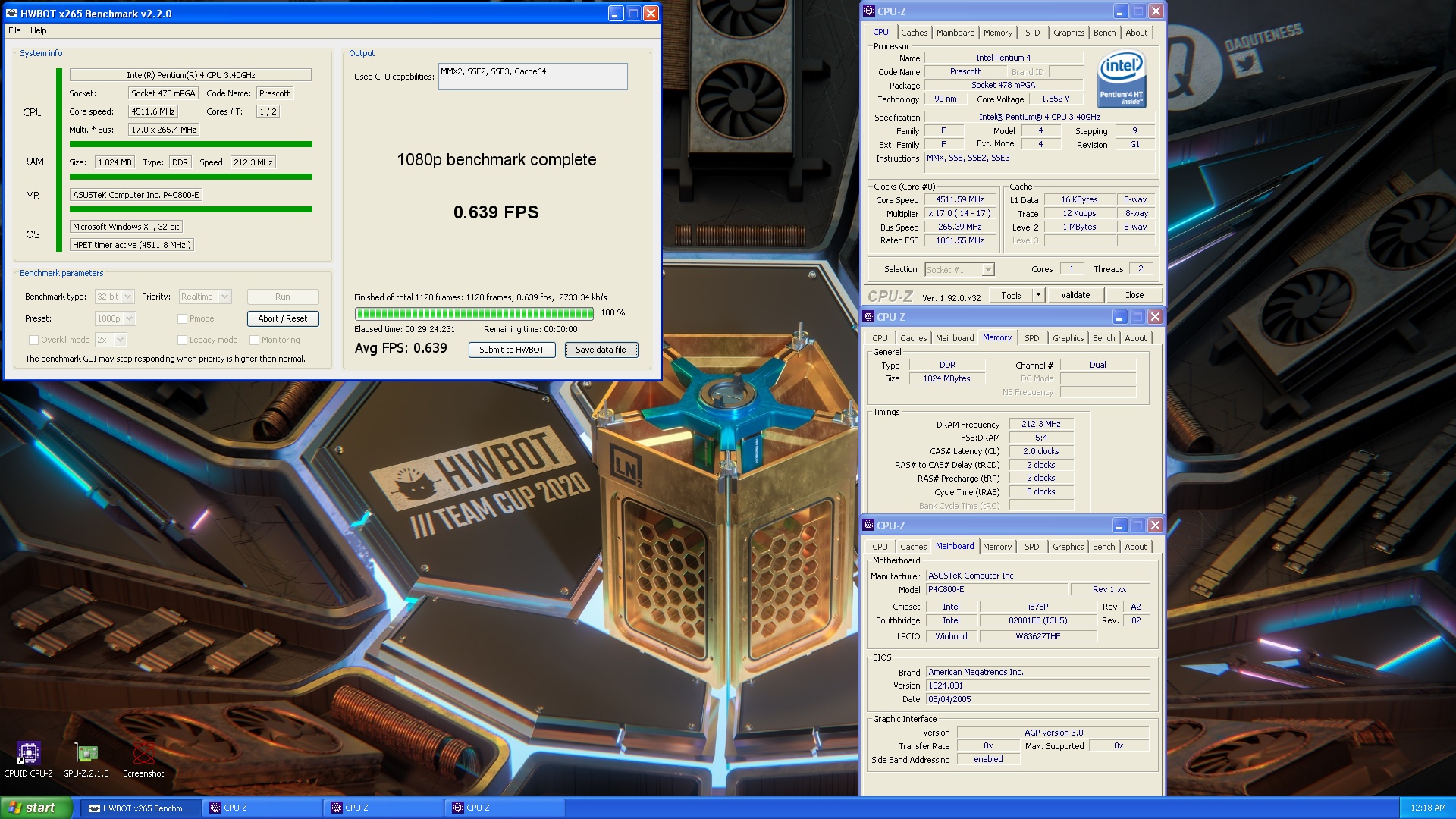The width and height of the screenshot is (1456, 819).
Task: Switch to Caches tab in top CPU-Z
Action: pyautogui.click(x=914, y=33)
